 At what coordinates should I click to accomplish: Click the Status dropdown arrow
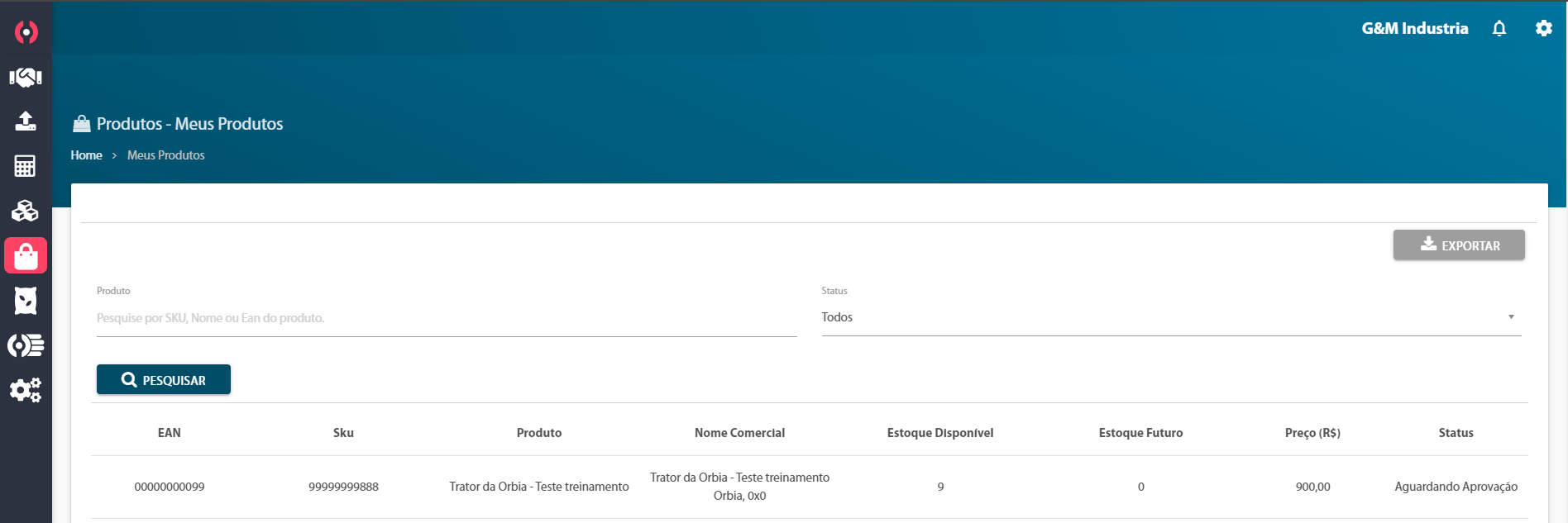1511,317
